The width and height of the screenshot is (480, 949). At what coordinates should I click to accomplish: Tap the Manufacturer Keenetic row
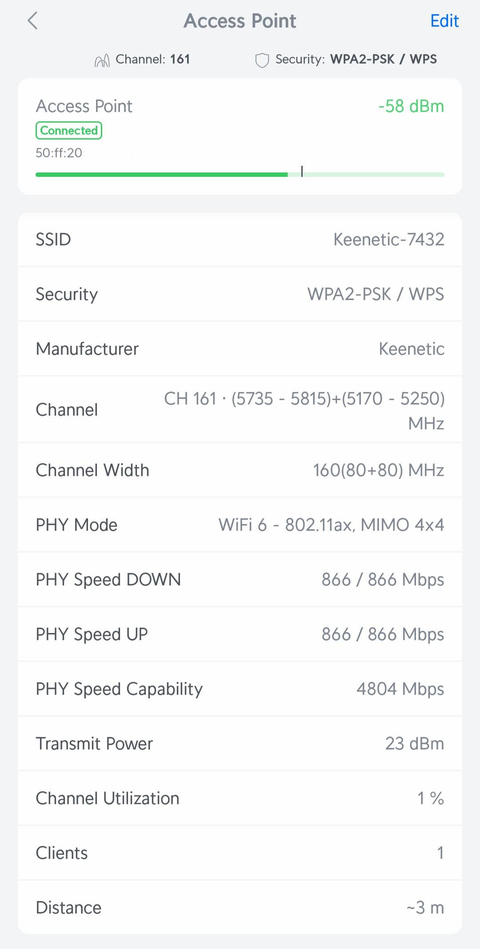point(240,349)
